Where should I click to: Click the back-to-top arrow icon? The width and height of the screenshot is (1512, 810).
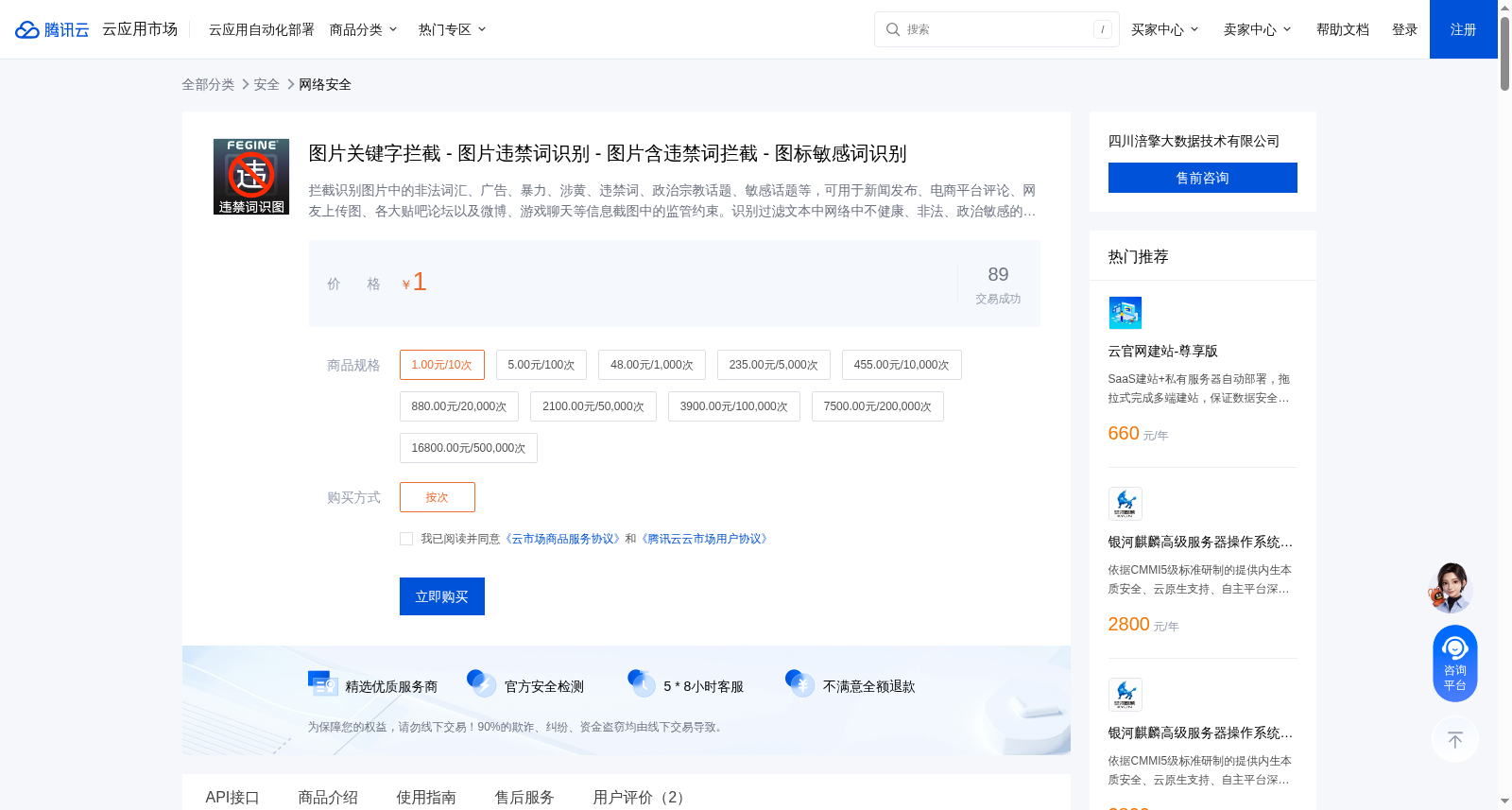(1455, 739)
